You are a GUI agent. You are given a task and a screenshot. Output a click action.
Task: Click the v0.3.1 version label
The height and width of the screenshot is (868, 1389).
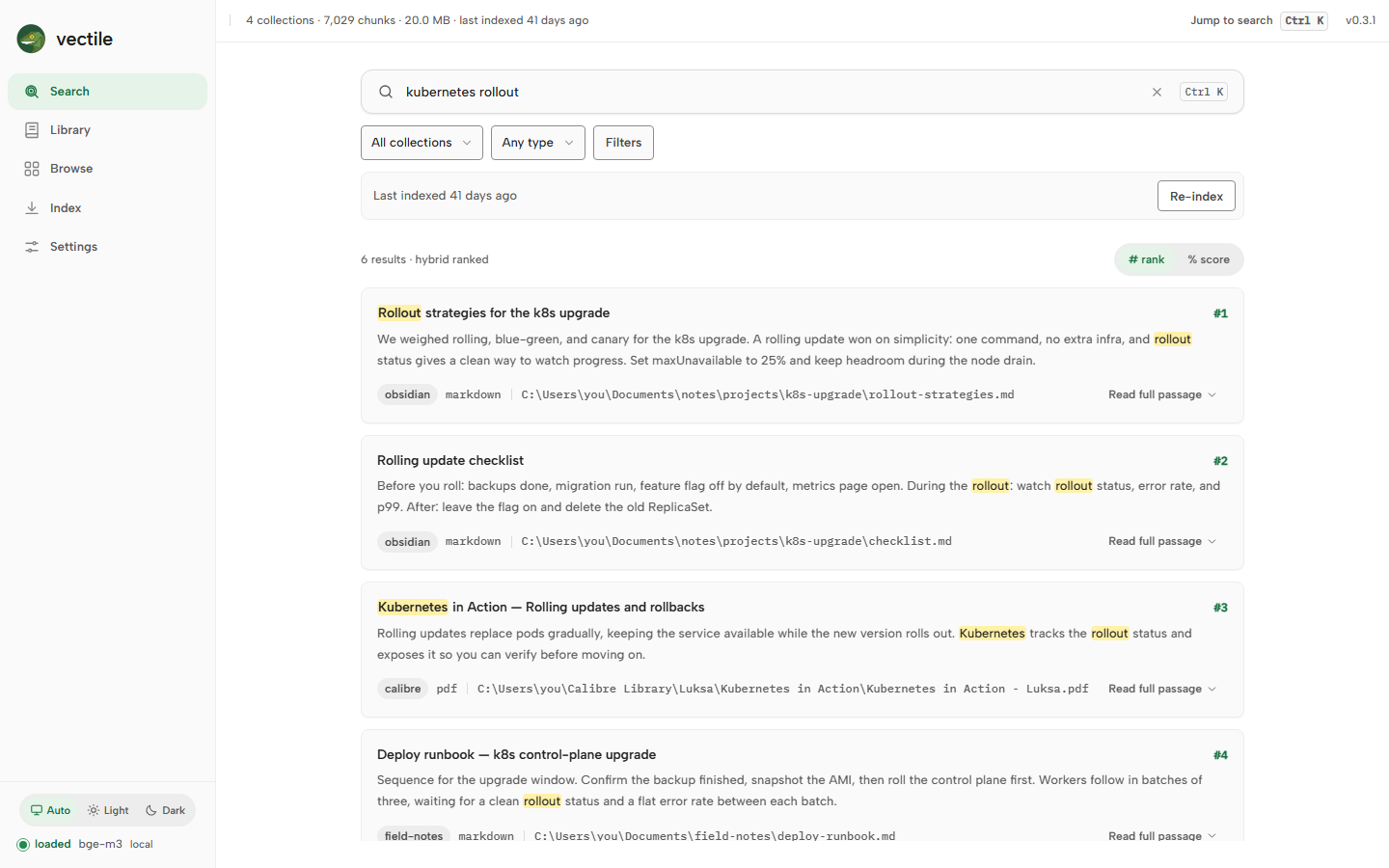pyautogui.click(x=1360, y=20)
